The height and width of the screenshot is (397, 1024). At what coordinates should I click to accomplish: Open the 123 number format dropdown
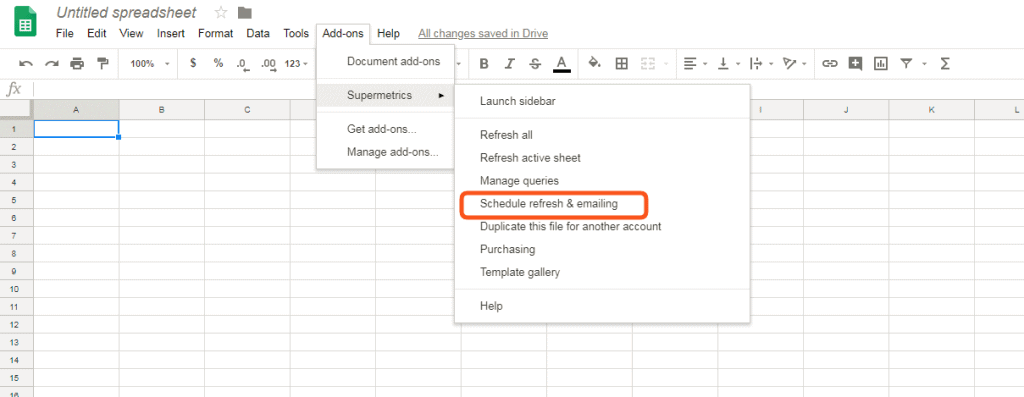296,64
